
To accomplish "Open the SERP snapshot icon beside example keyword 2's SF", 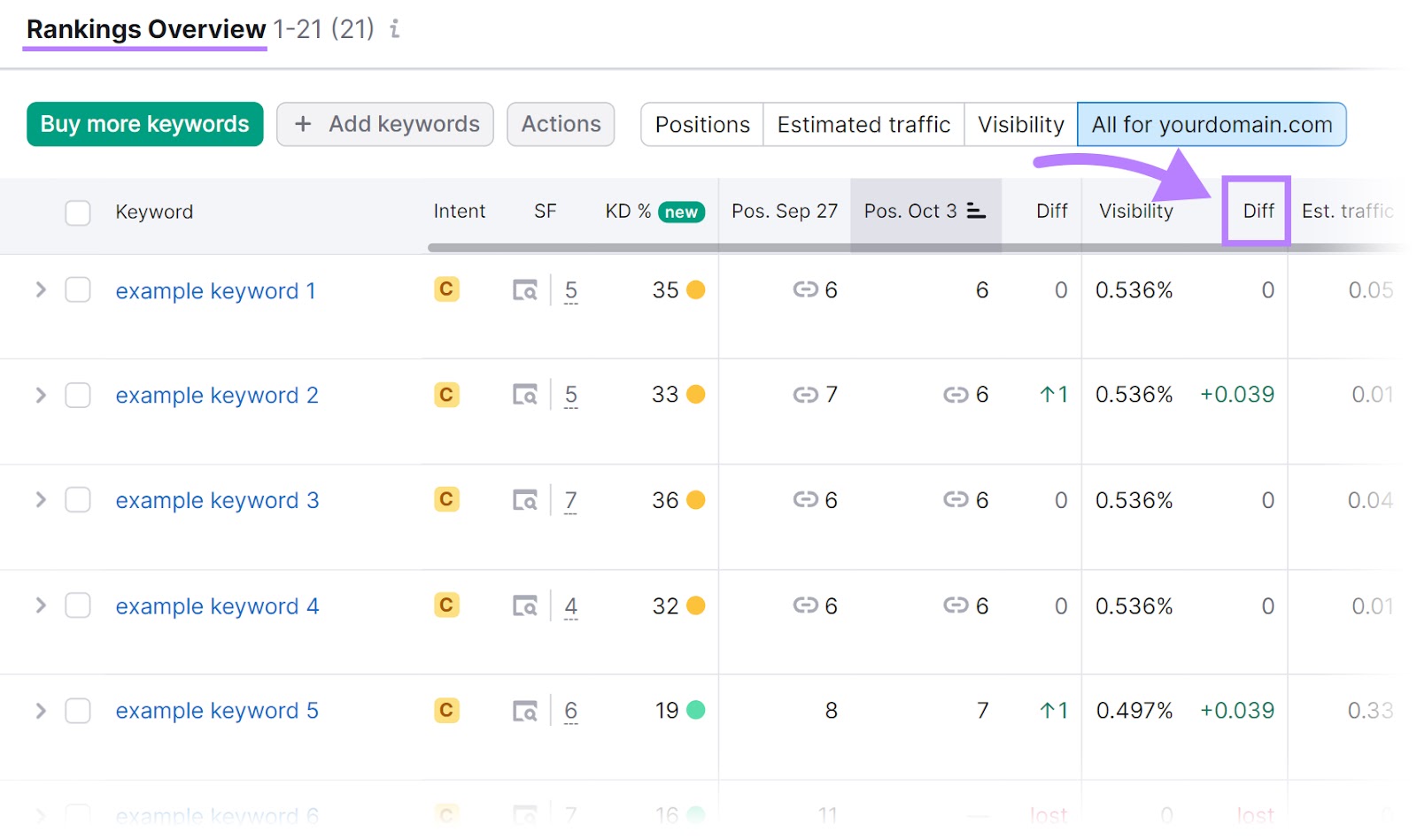I will 525,395.
